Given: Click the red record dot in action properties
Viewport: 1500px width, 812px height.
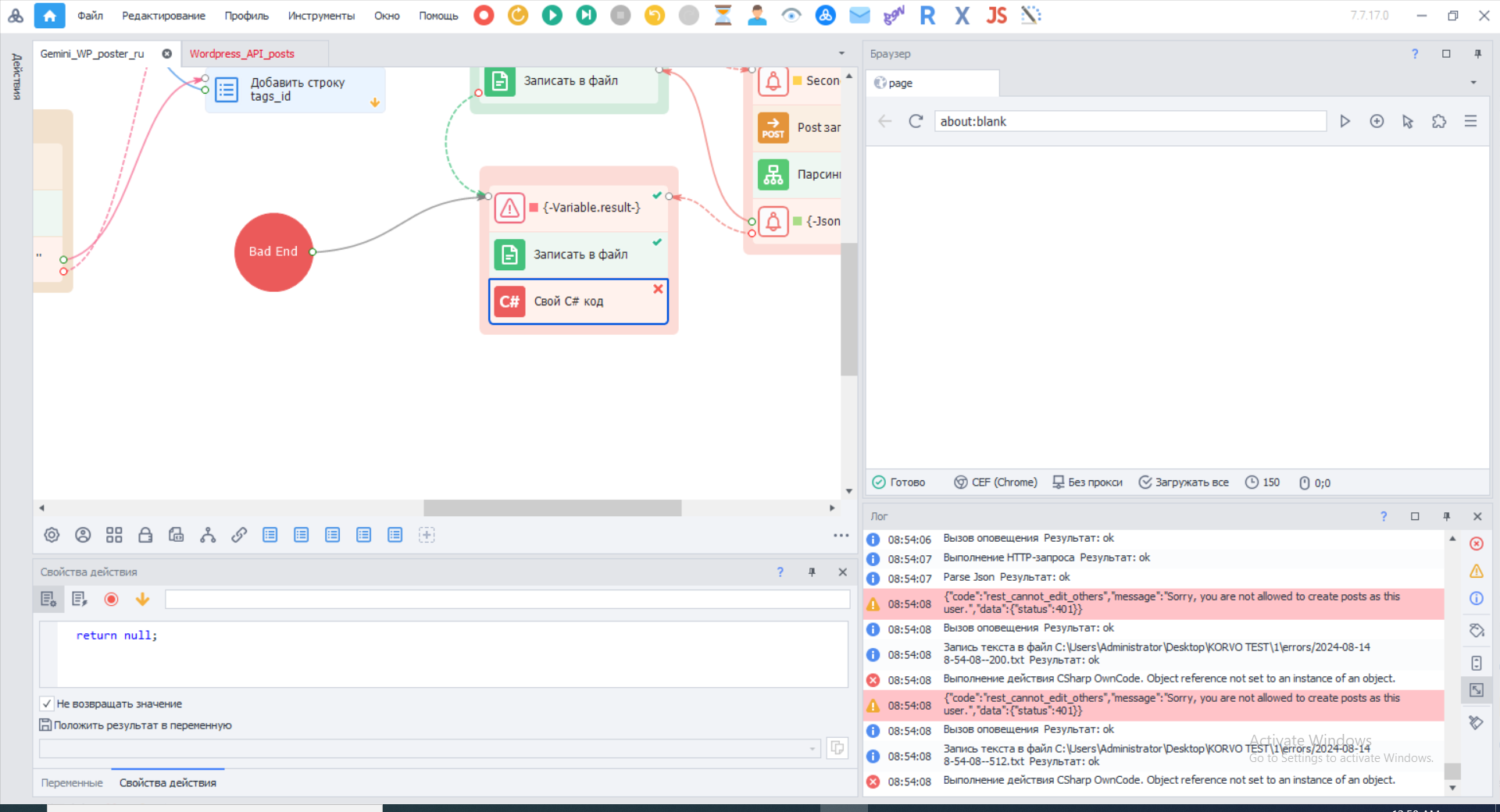Looking at the screenshot, I should (111, 599).
